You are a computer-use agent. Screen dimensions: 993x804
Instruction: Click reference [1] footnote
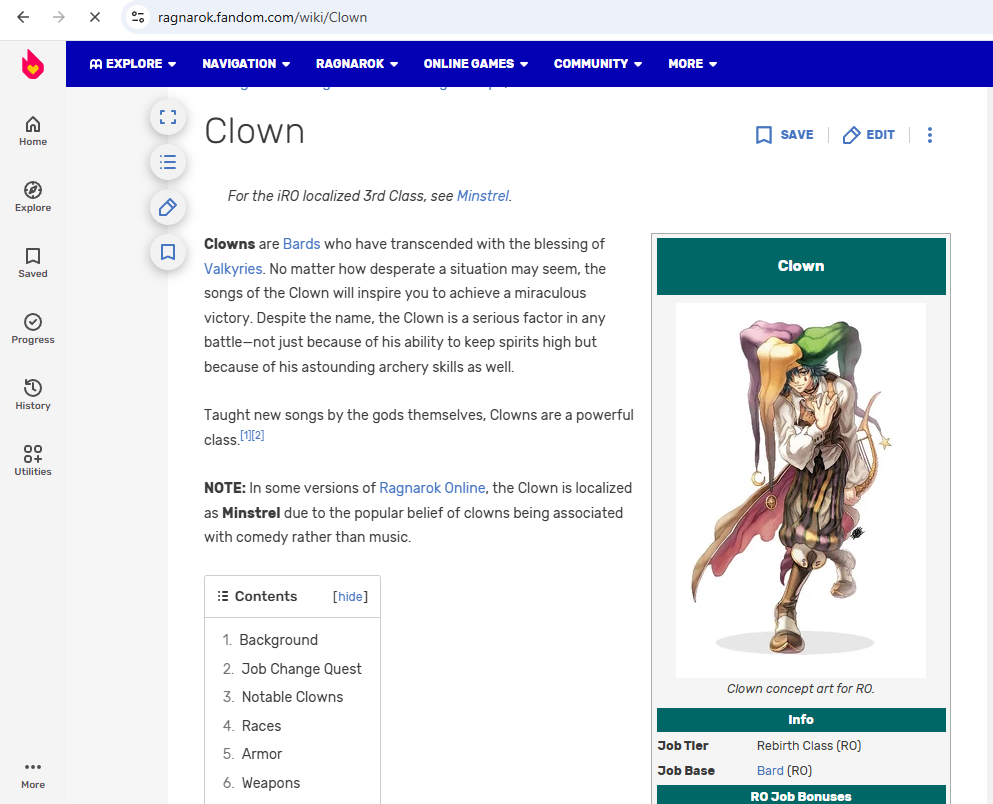pos(246,436)
